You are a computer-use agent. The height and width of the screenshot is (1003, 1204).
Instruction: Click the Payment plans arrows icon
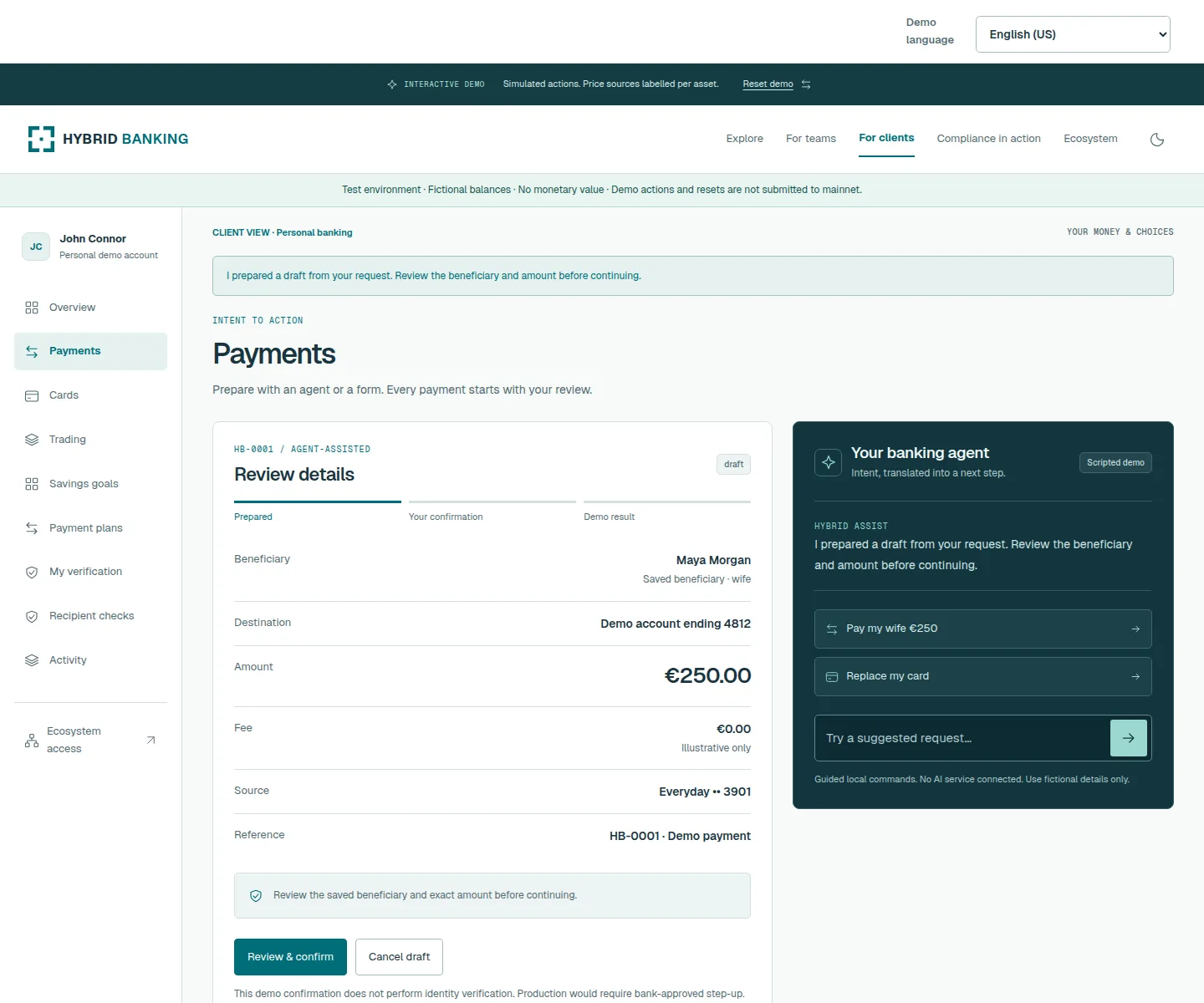tap(32, 528)
